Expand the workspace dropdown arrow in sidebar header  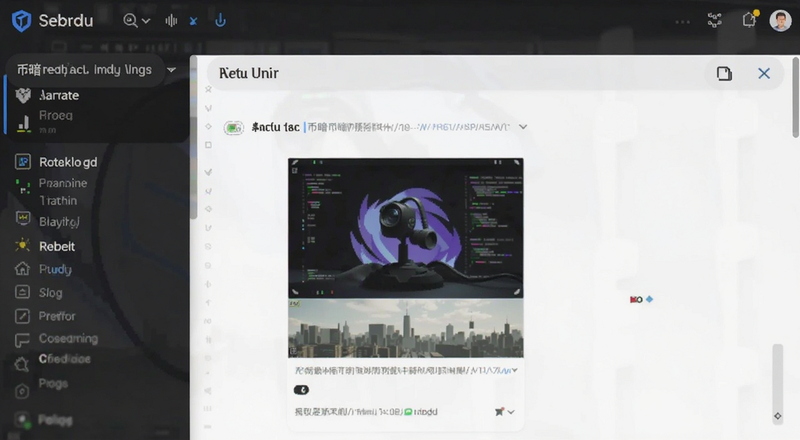click(x=171, y=69)
